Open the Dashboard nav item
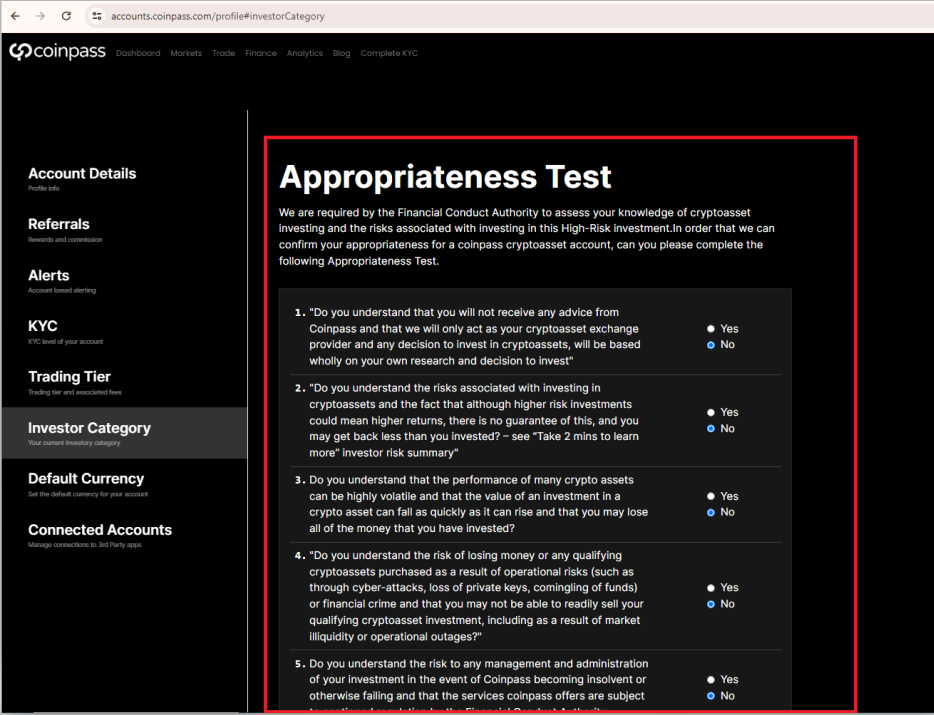The width and height of the screenshot is (934, 715). 138,53
